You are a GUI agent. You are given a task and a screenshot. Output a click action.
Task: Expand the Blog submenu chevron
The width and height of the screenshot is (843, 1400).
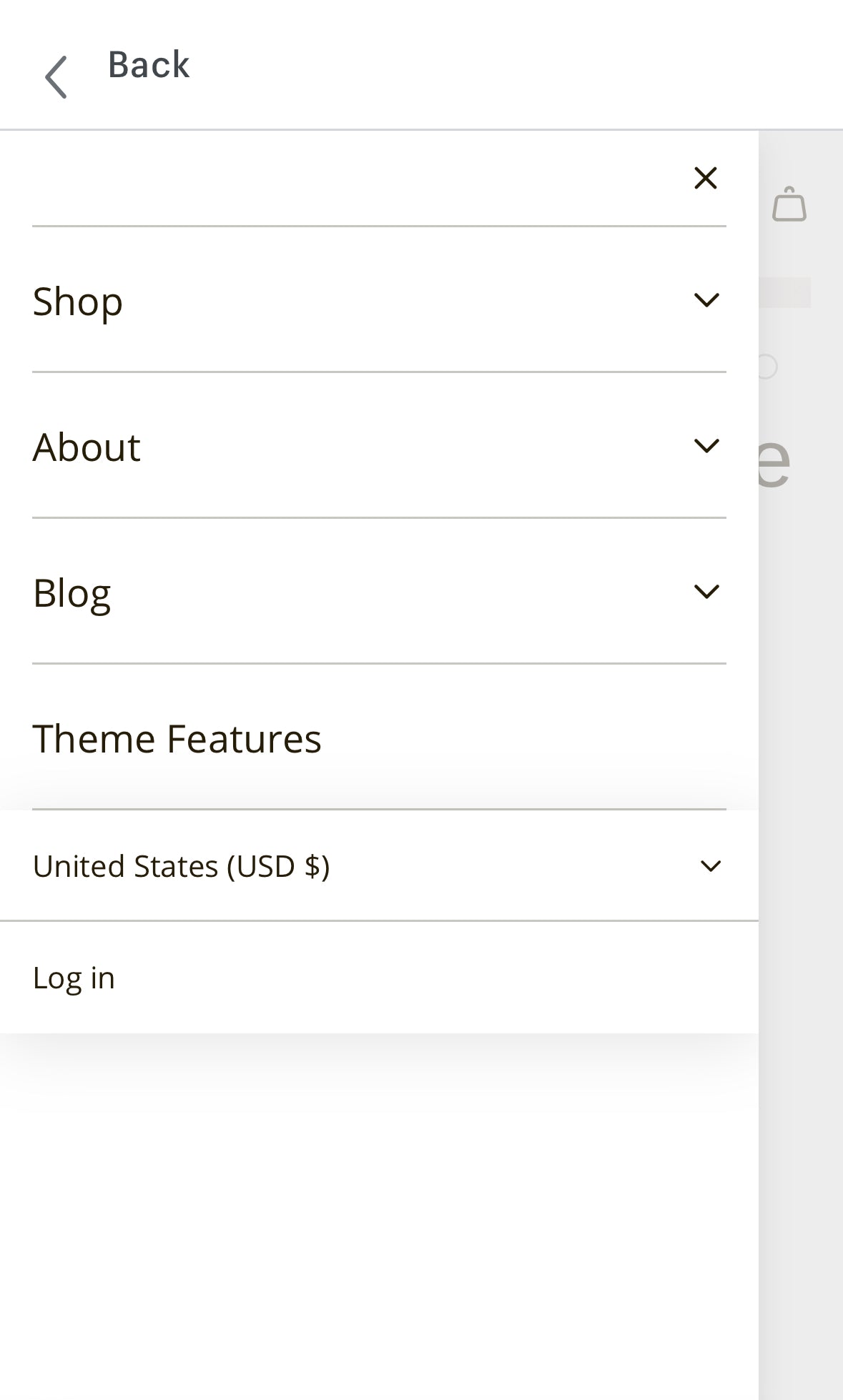[706, 592]
